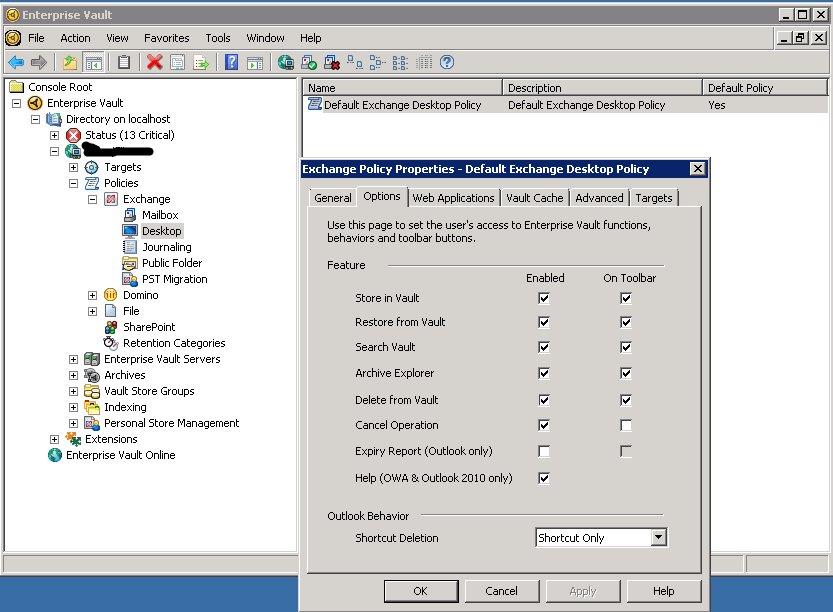The width and height of the screenshot is (833, 612).
Task: Click the round blue Help icon in toolbar
Action: (x=447, y=63)
